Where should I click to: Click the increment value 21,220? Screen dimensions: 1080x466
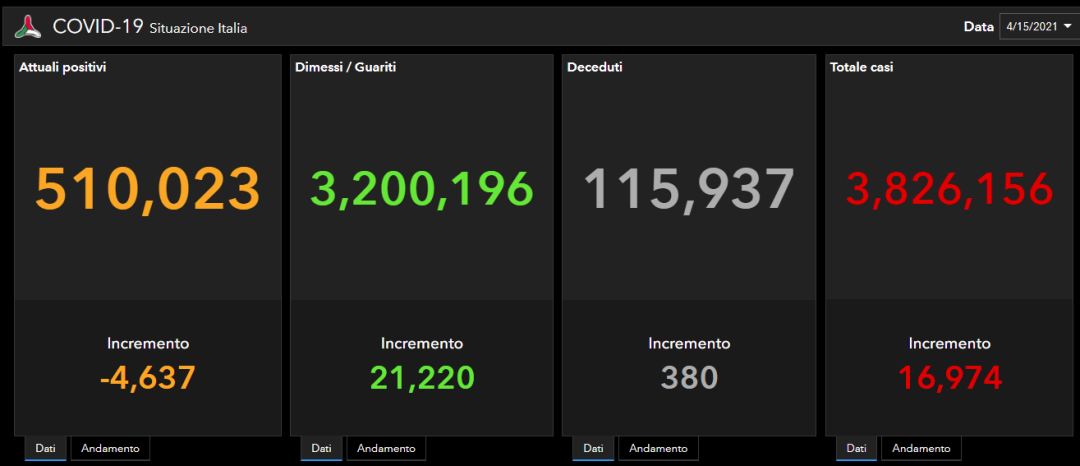click(x=422, y=377)
